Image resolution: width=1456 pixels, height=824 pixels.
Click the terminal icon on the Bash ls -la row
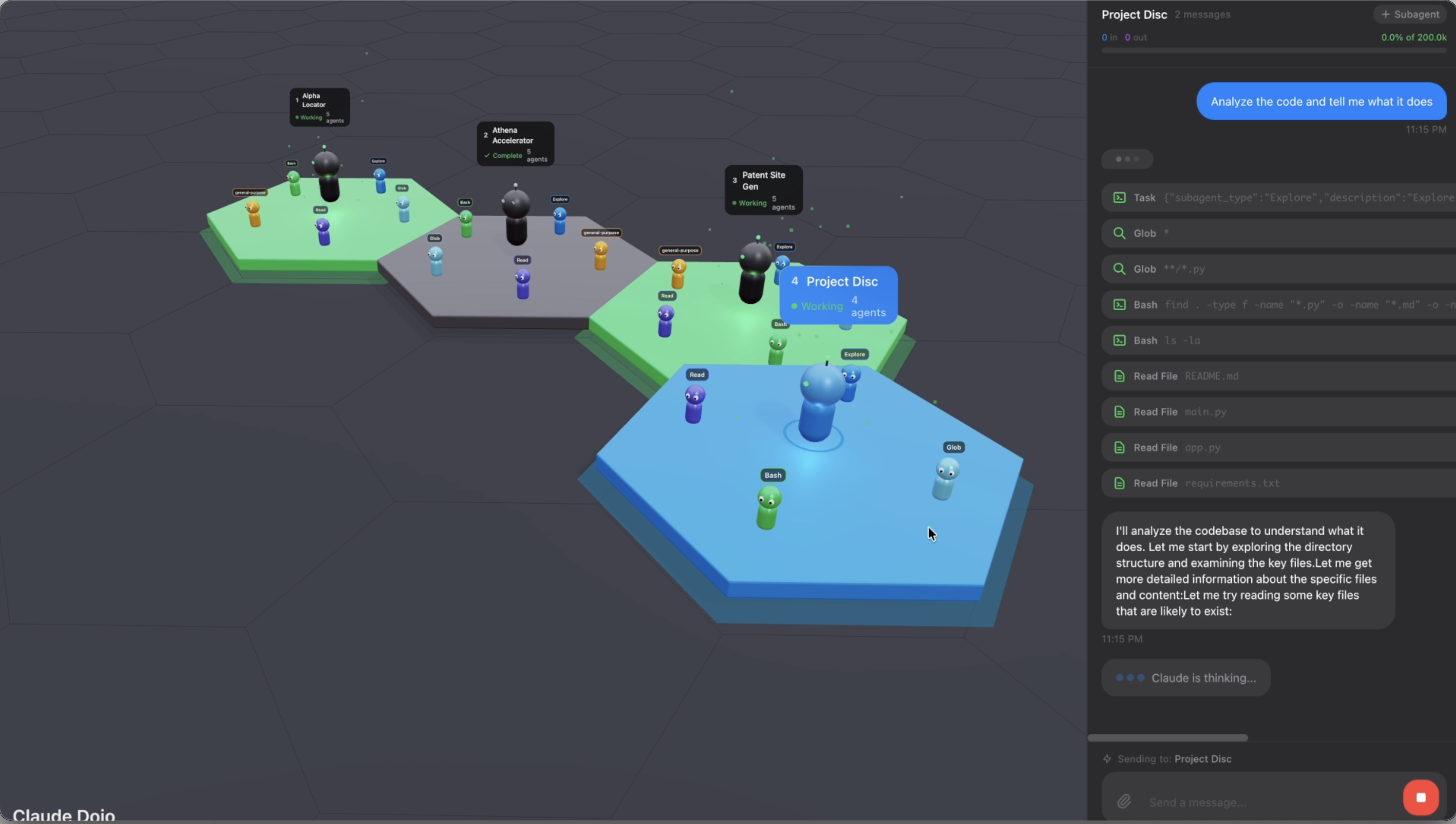1120,340
